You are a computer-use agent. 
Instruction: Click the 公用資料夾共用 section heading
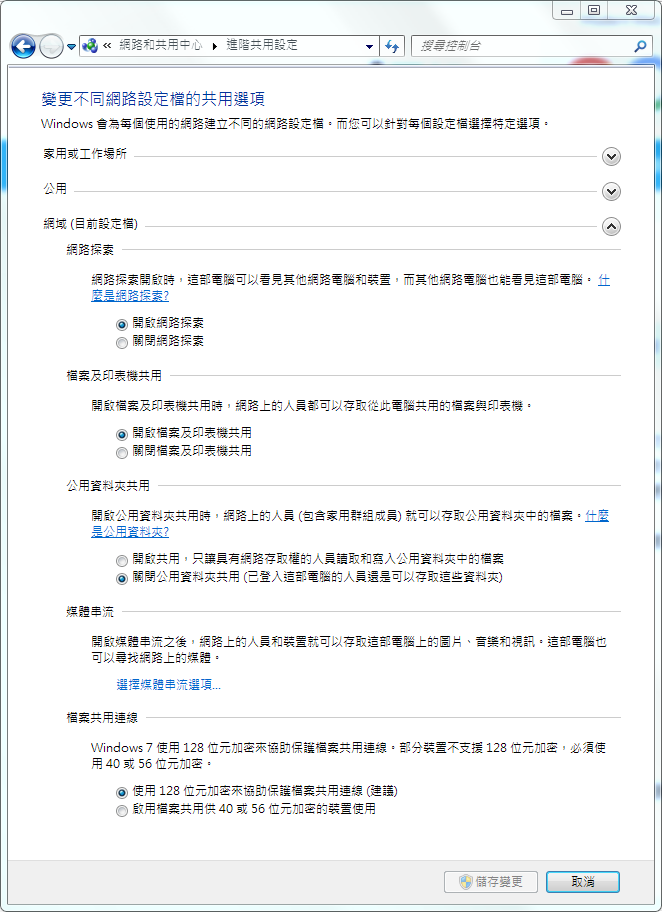tap(108, 486)
